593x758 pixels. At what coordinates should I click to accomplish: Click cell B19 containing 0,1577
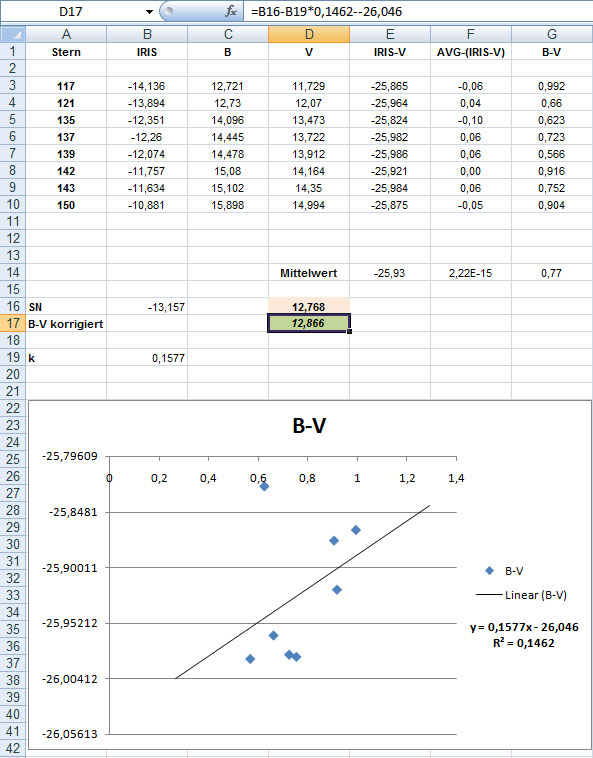coord(147,358)
